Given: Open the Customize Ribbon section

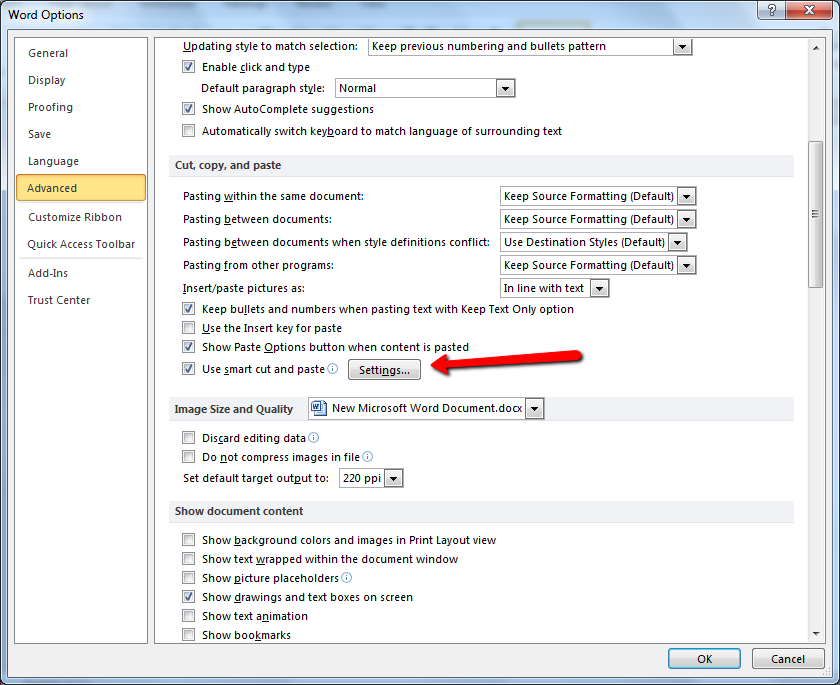Looking at the screenshot, I should [75, 217].
